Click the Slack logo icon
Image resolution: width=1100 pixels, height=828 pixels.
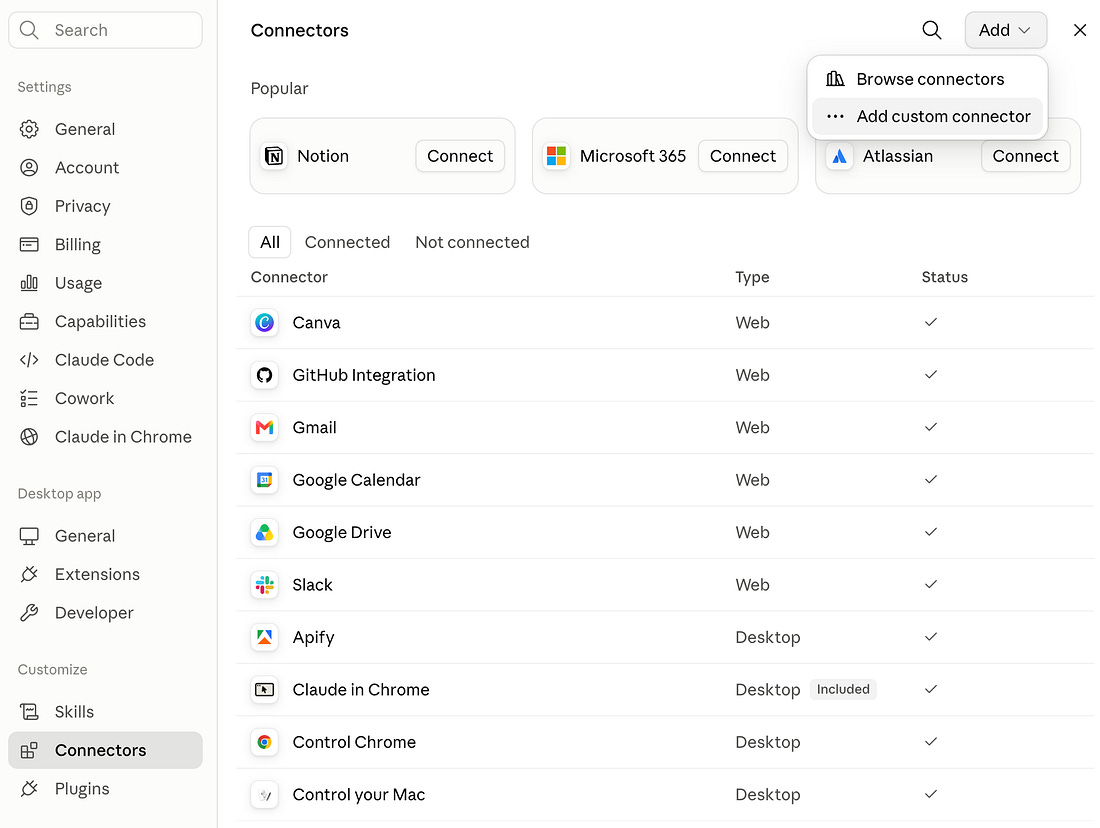[264, 585]
